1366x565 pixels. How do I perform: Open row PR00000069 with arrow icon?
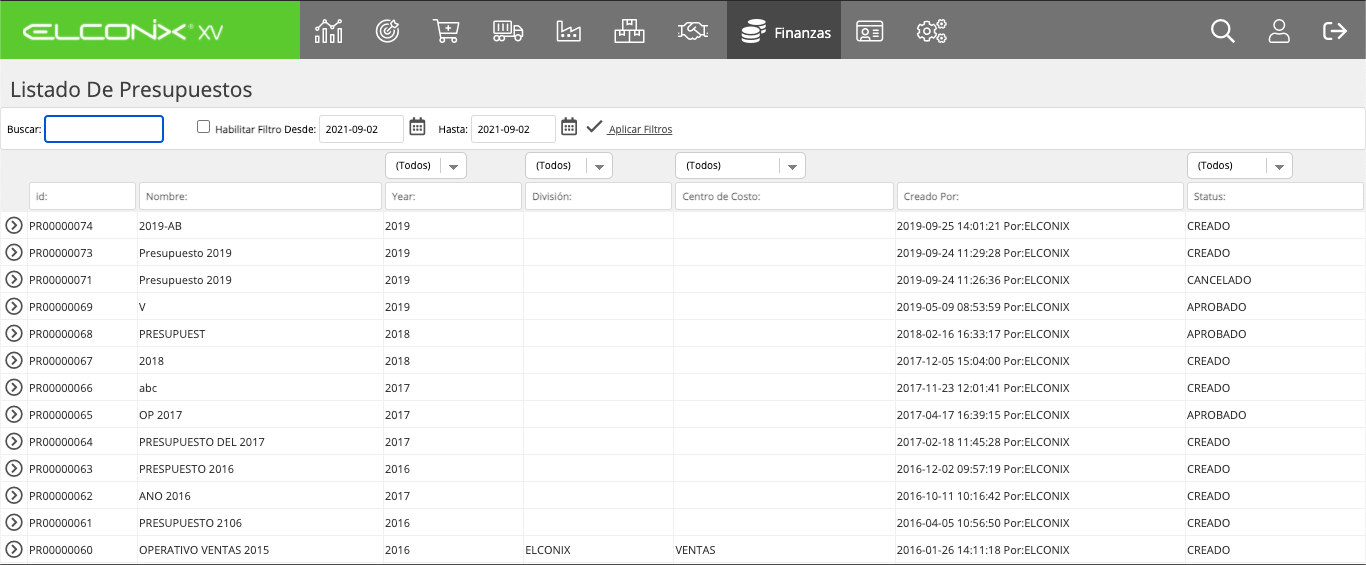pos(14,307)
